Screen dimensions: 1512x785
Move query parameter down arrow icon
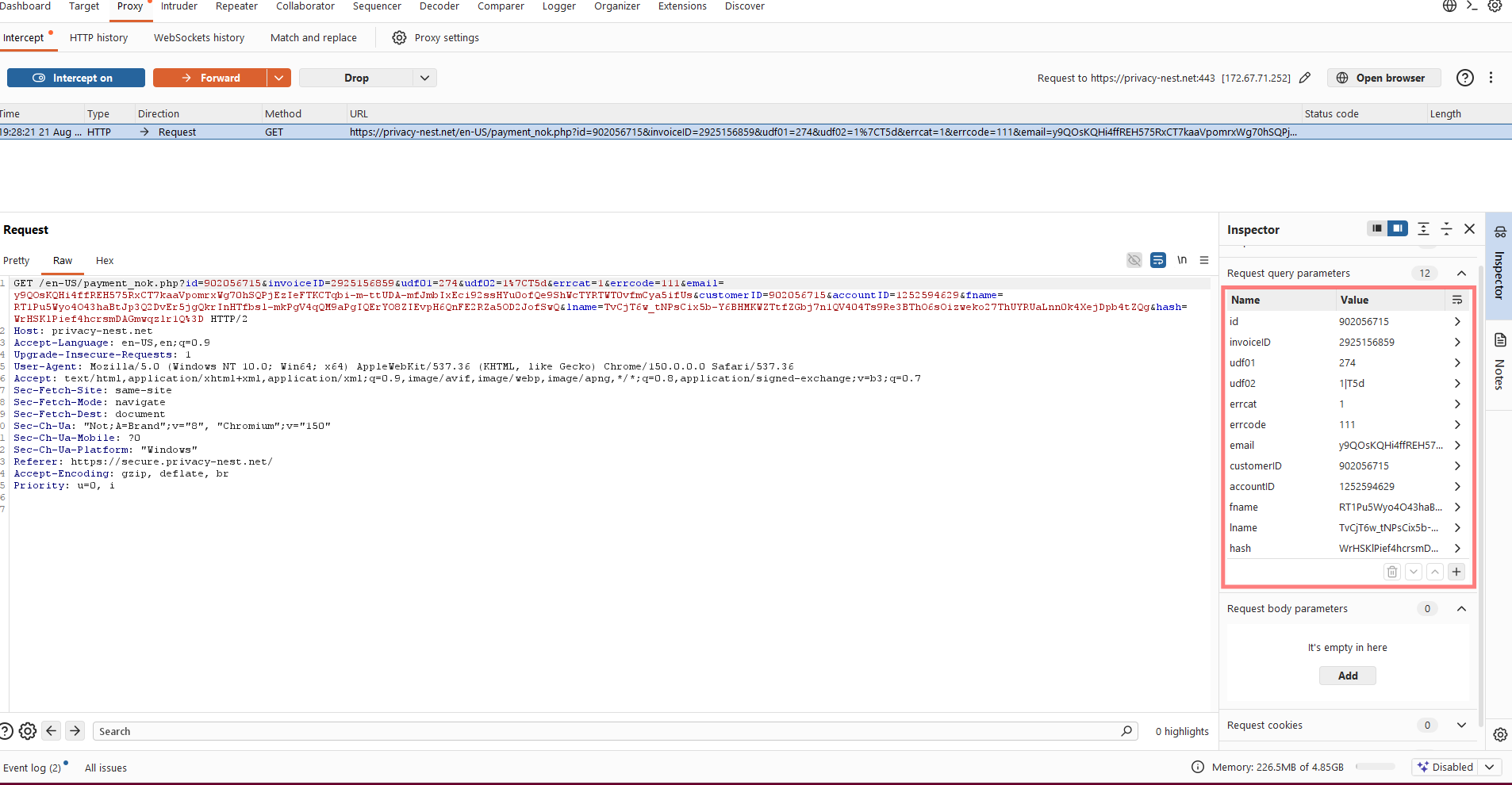pyautogui.click(x=1414, y=572)
